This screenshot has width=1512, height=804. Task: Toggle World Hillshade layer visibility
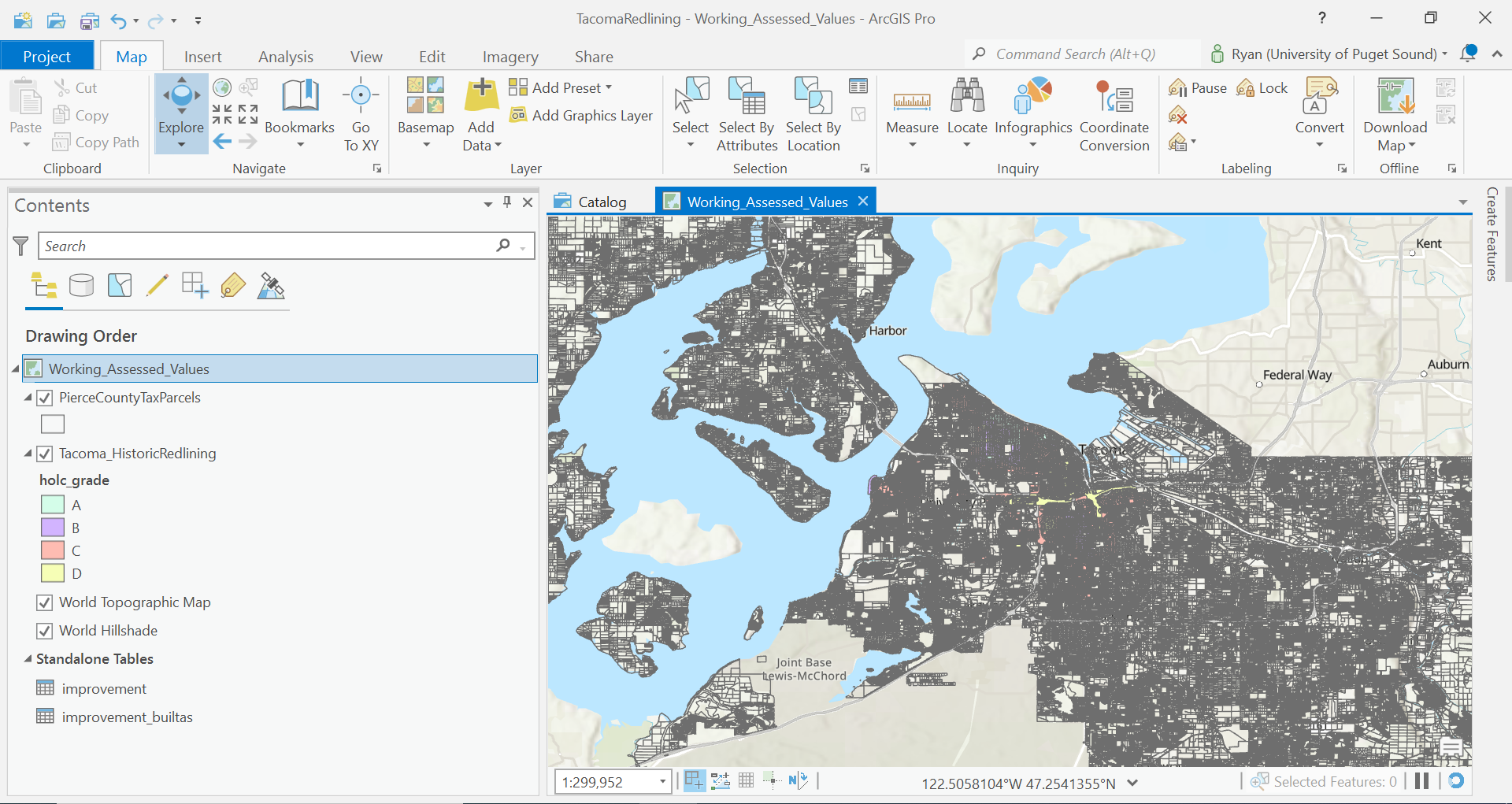pos(45,631)
